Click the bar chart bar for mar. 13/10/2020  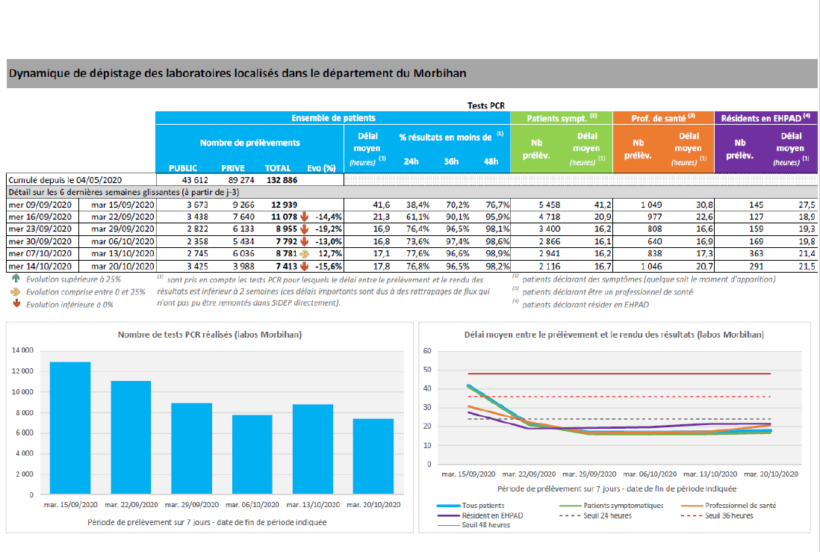[x=313, y=449]
